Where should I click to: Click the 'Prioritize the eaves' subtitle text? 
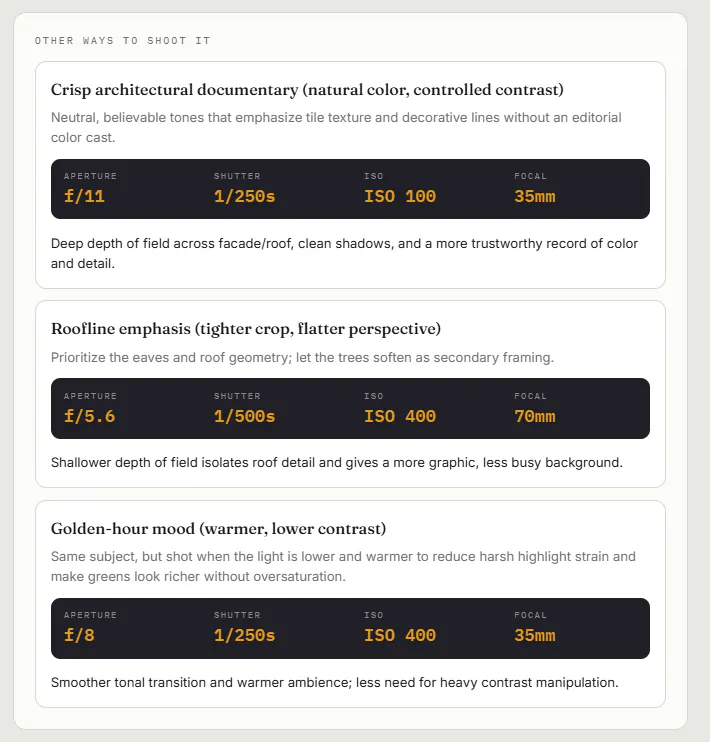(x=302, y=357)
